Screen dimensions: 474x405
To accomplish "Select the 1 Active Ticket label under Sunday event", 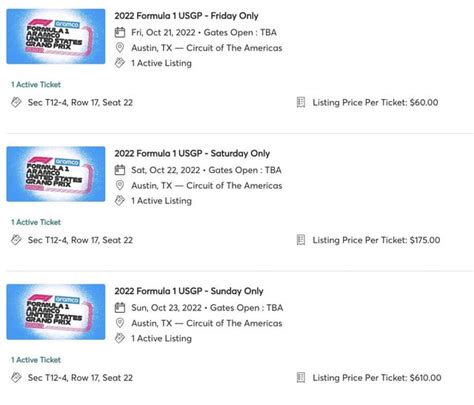I will 36,360.
